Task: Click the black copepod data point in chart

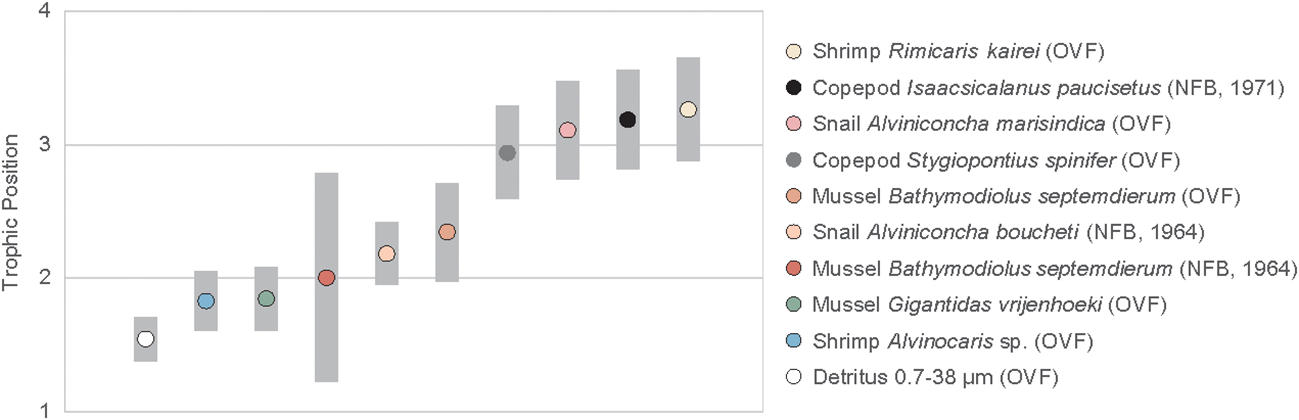Action: [x=627, y=120]
